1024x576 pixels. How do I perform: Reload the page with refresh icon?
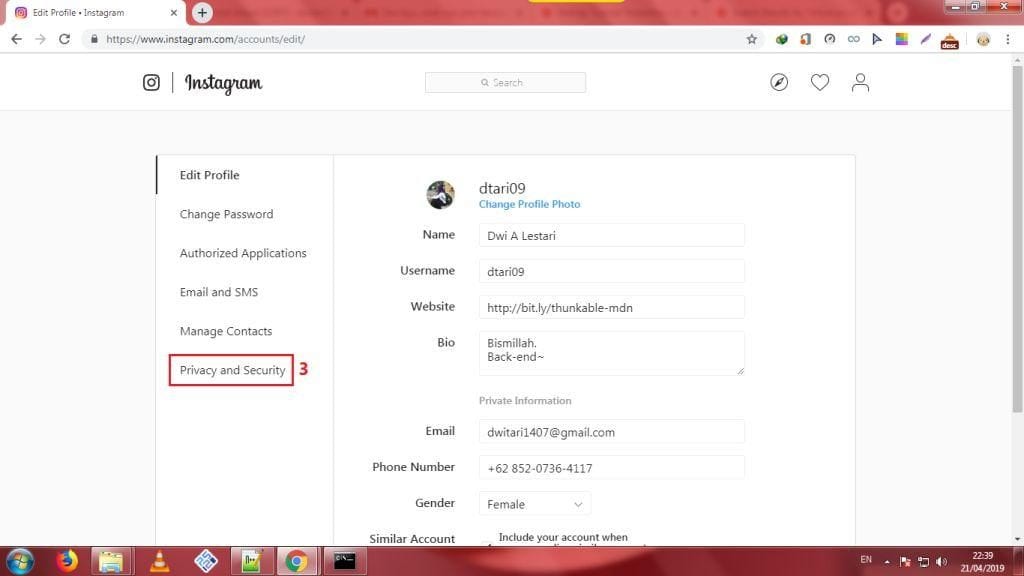pos(64,39)
